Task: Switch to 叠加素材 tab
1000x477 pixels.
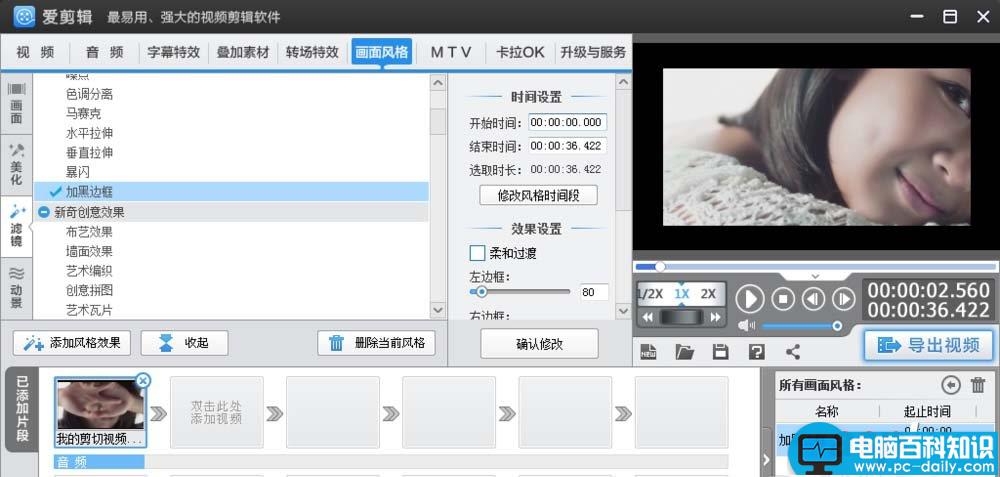Action: 243,52
